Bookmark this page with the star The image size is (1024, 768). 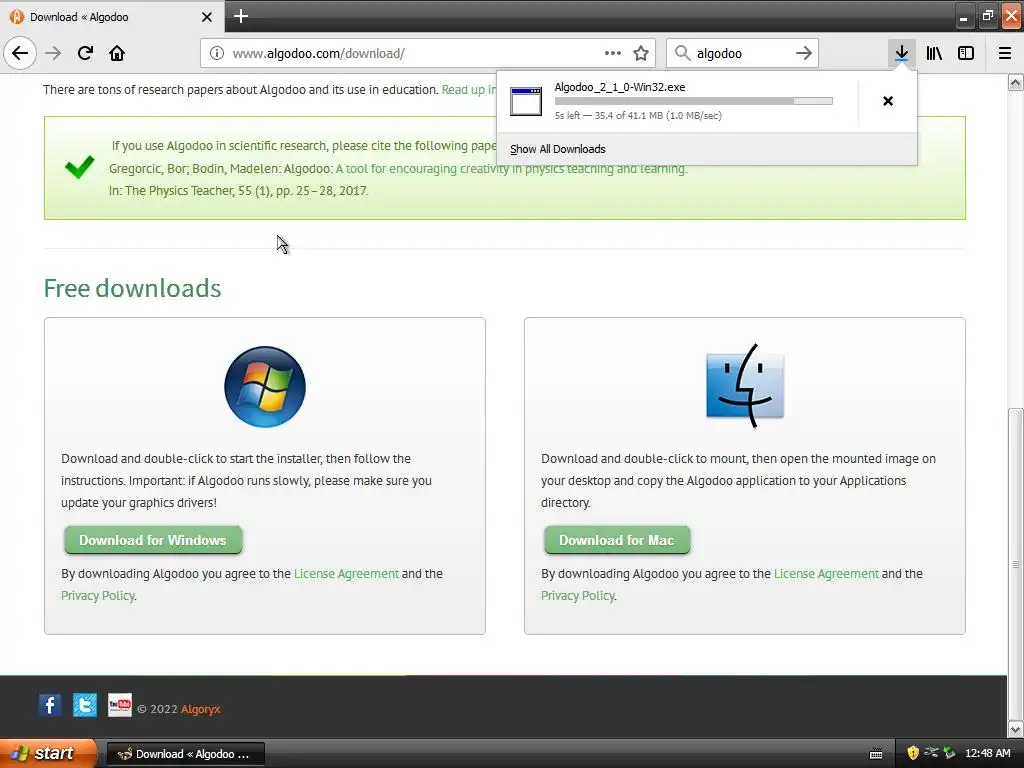pyautogui.click(x=641, y=53)
